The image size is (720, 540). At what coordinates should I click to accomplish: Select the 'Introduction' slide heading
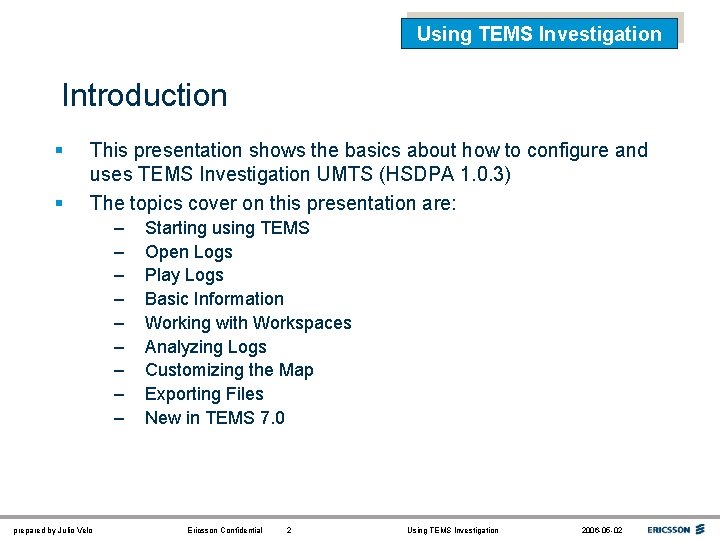[x=145, y=95]
